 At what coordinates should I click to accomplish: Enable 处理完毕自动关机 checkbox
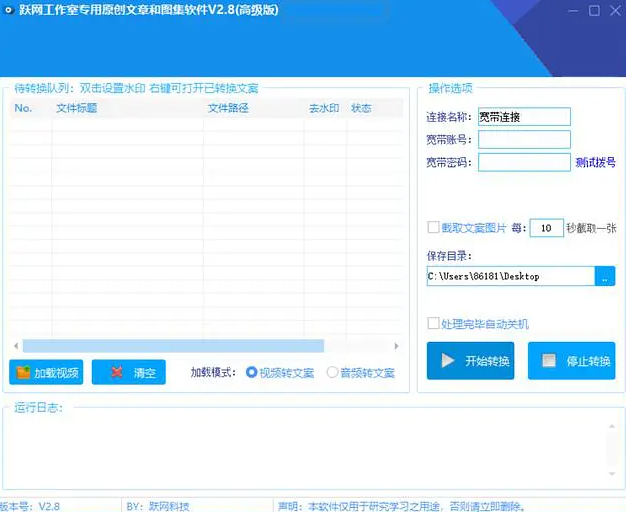pos(433,323)
